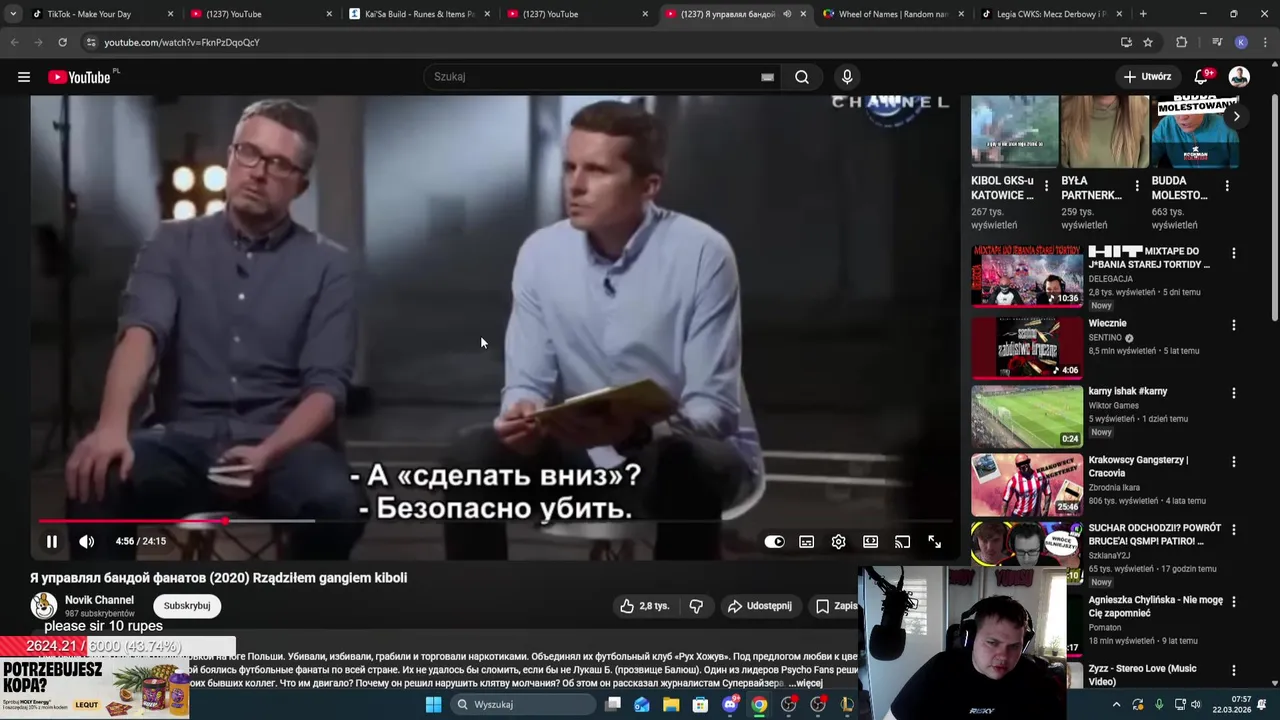Open File Explorer from the taskbar
The height and width of the screenshot is (720, 1280).
[671, 704]
